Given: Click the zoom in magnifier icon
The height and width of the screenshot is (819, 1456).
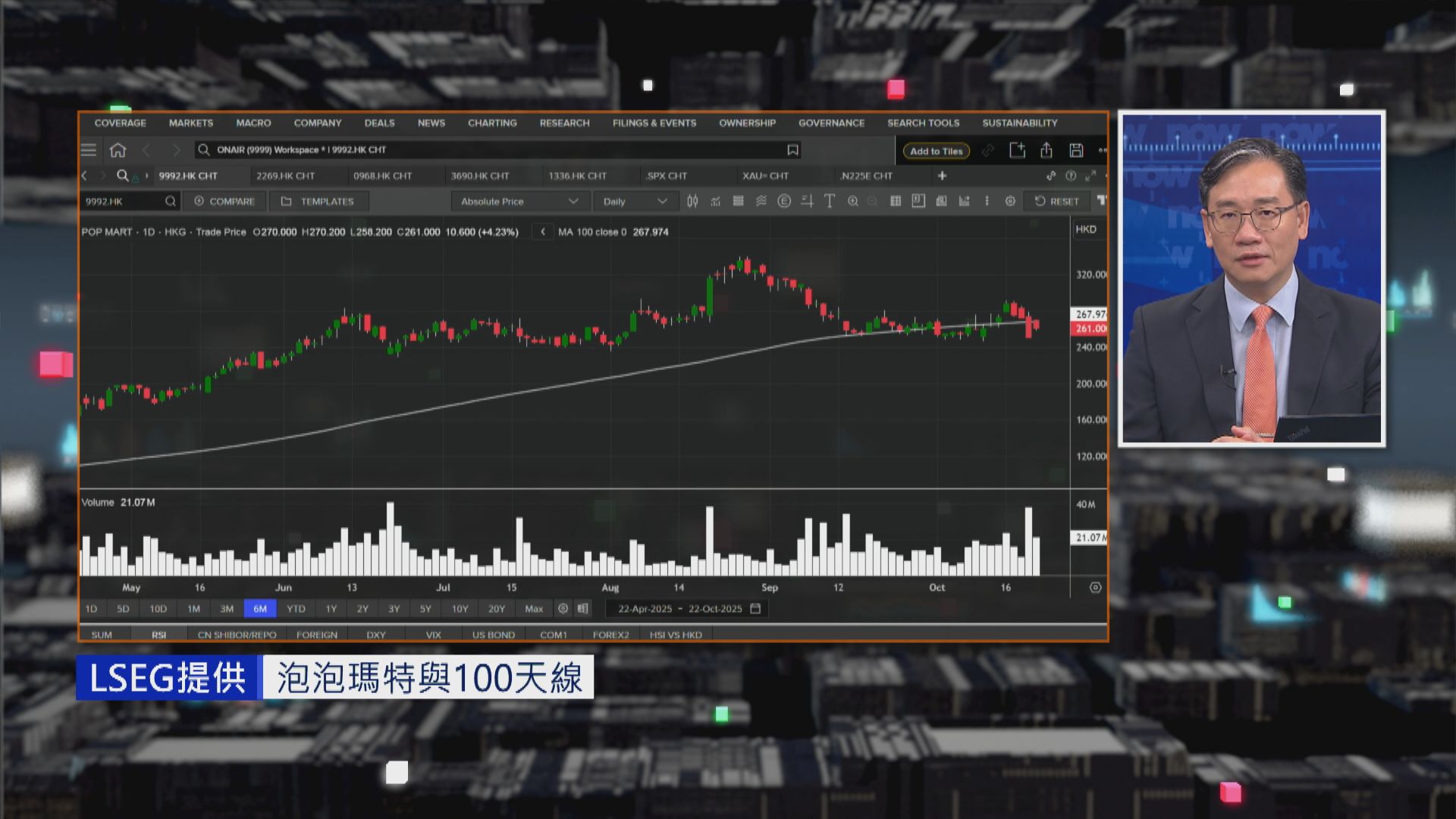Looking at the screenshot, I should (x=853, y=201).
